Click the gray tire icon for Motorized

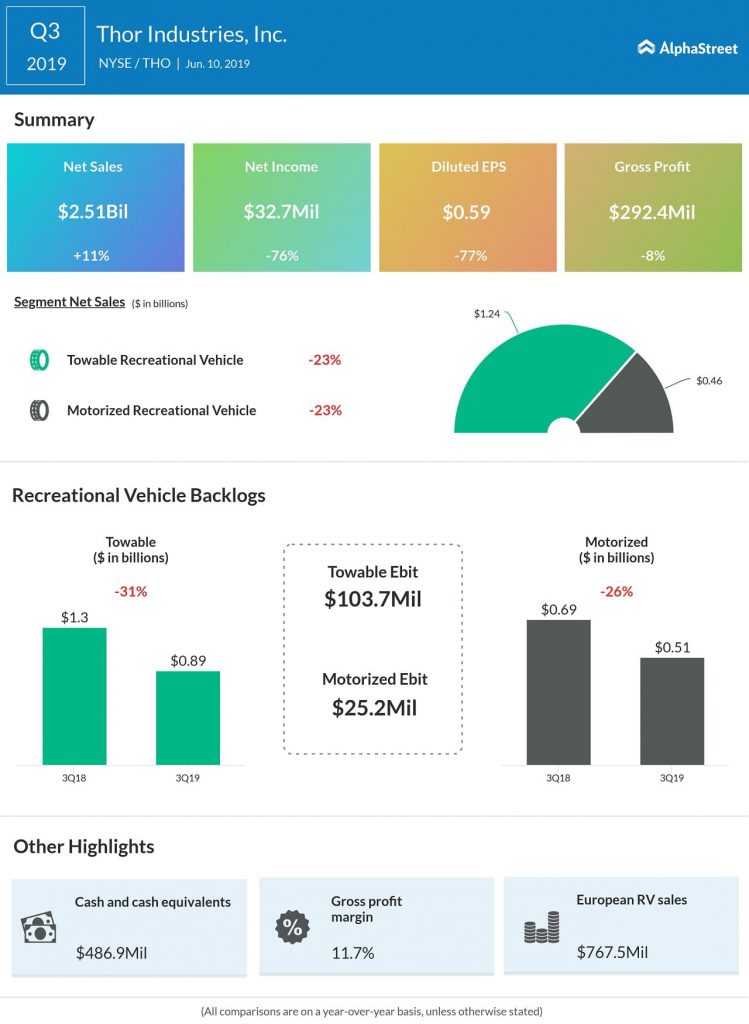tap(39, 410)
